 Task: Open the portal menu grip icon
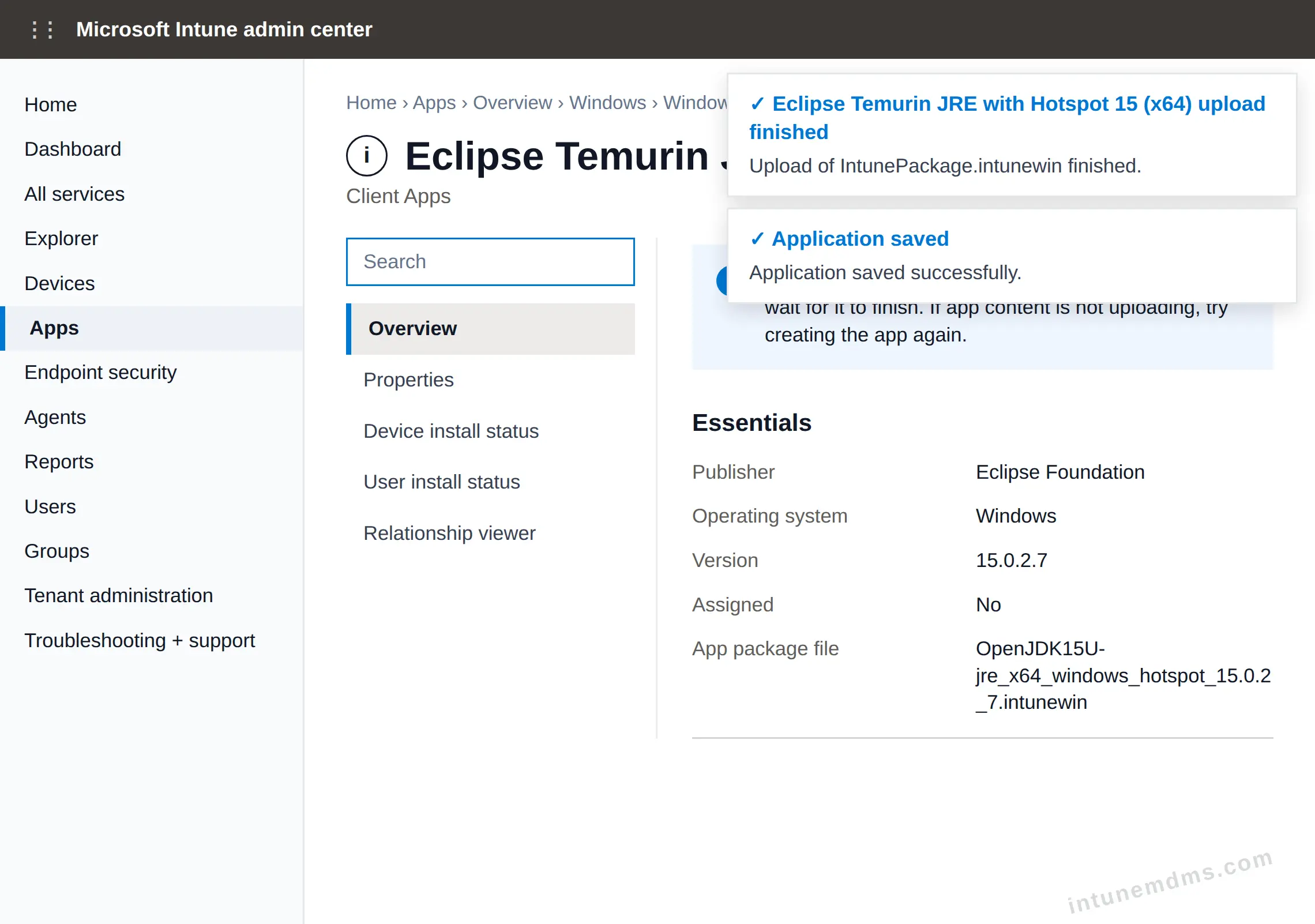[x=43, y=29]
